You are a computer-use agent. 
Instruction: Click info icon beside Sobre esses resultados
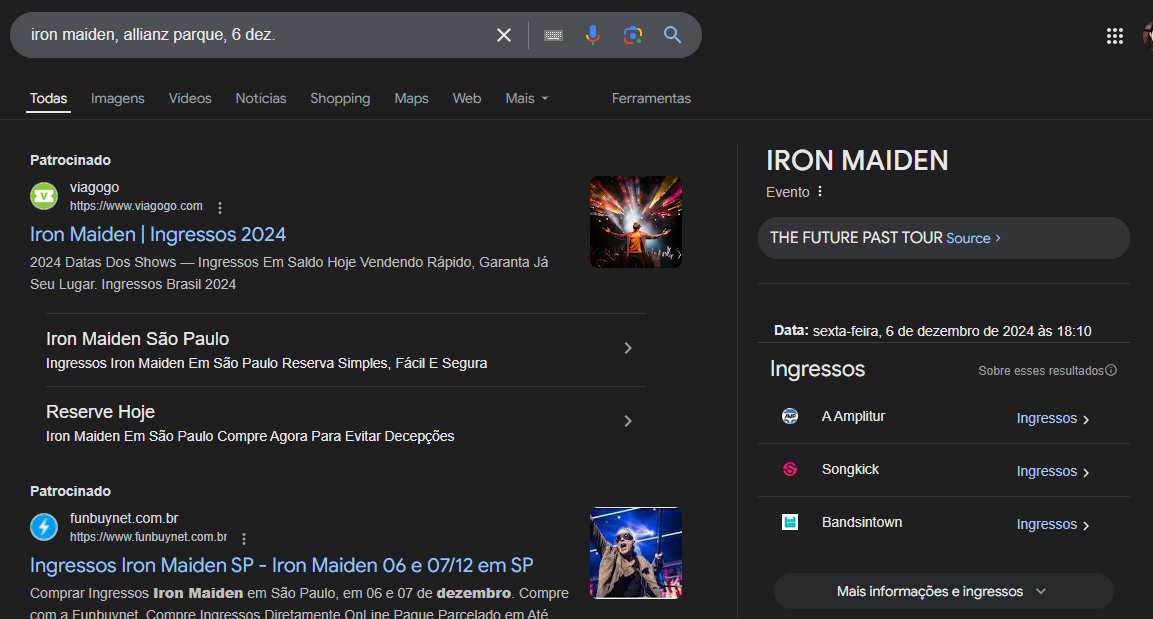pyautogui.click(x=1111, y=370)
